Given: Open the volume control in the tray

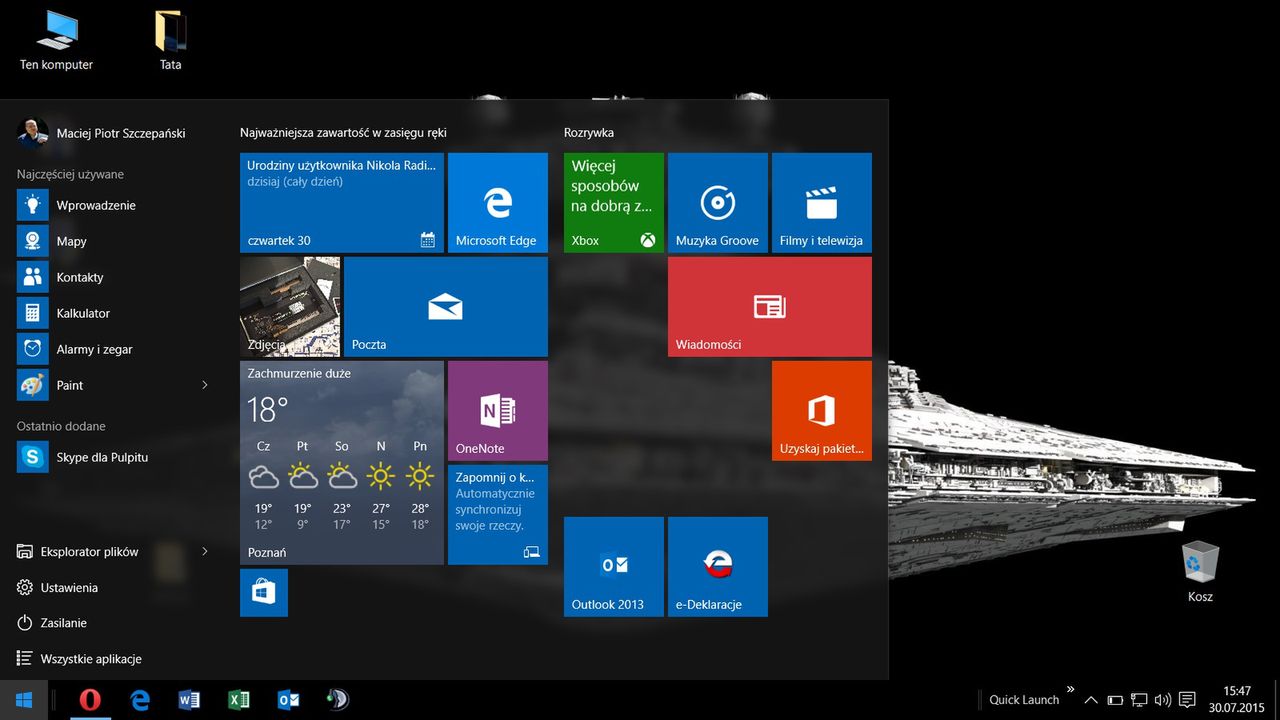Looking at the screenshot, I should coord(1163,700).
